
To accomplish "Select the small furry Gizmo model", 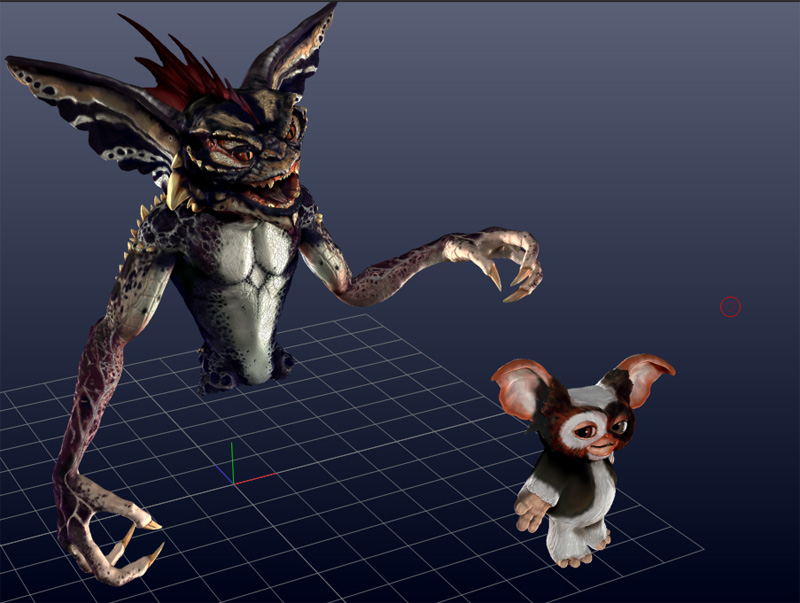I will (582, 461).
